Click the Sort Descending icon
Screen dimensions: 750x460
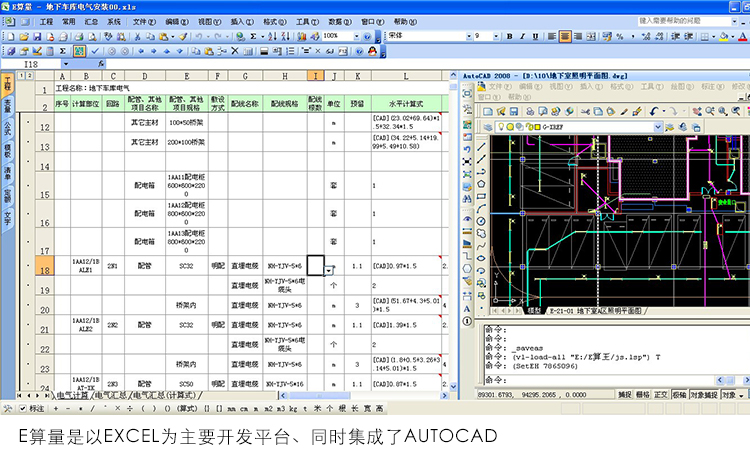[286, 36]
